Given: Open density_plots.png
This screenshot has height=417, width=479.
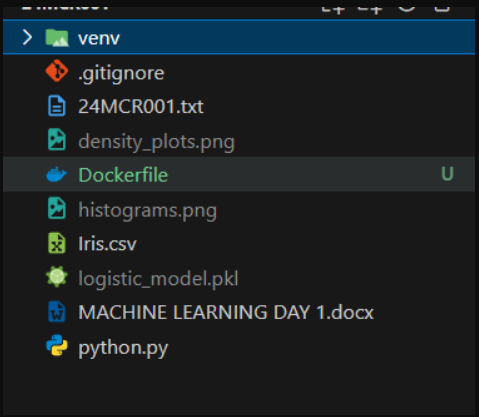Looking at the screenshot, I should click(156, 142).
